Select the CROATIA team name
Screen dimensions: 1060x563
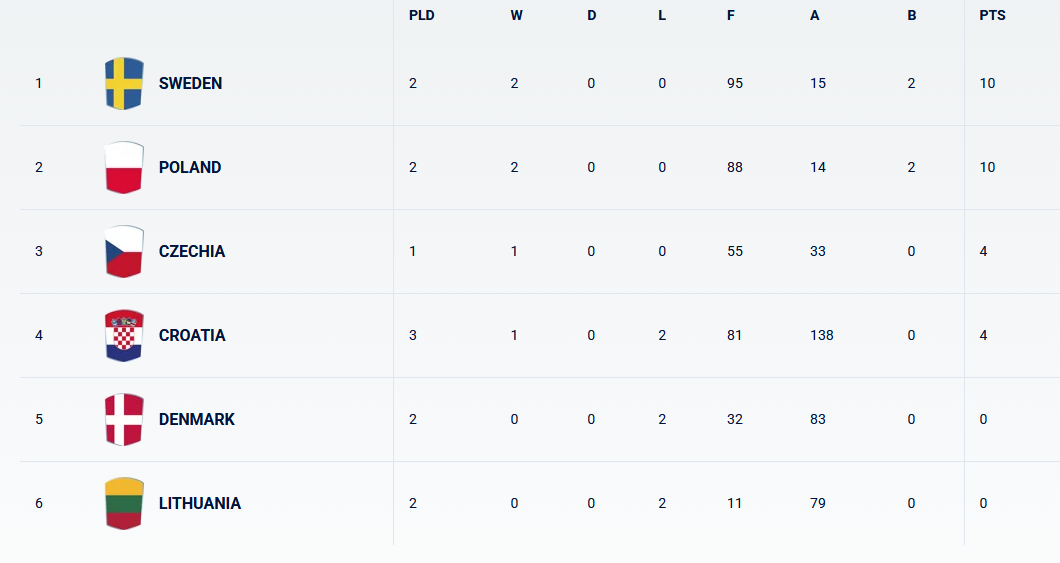(192, 335)
